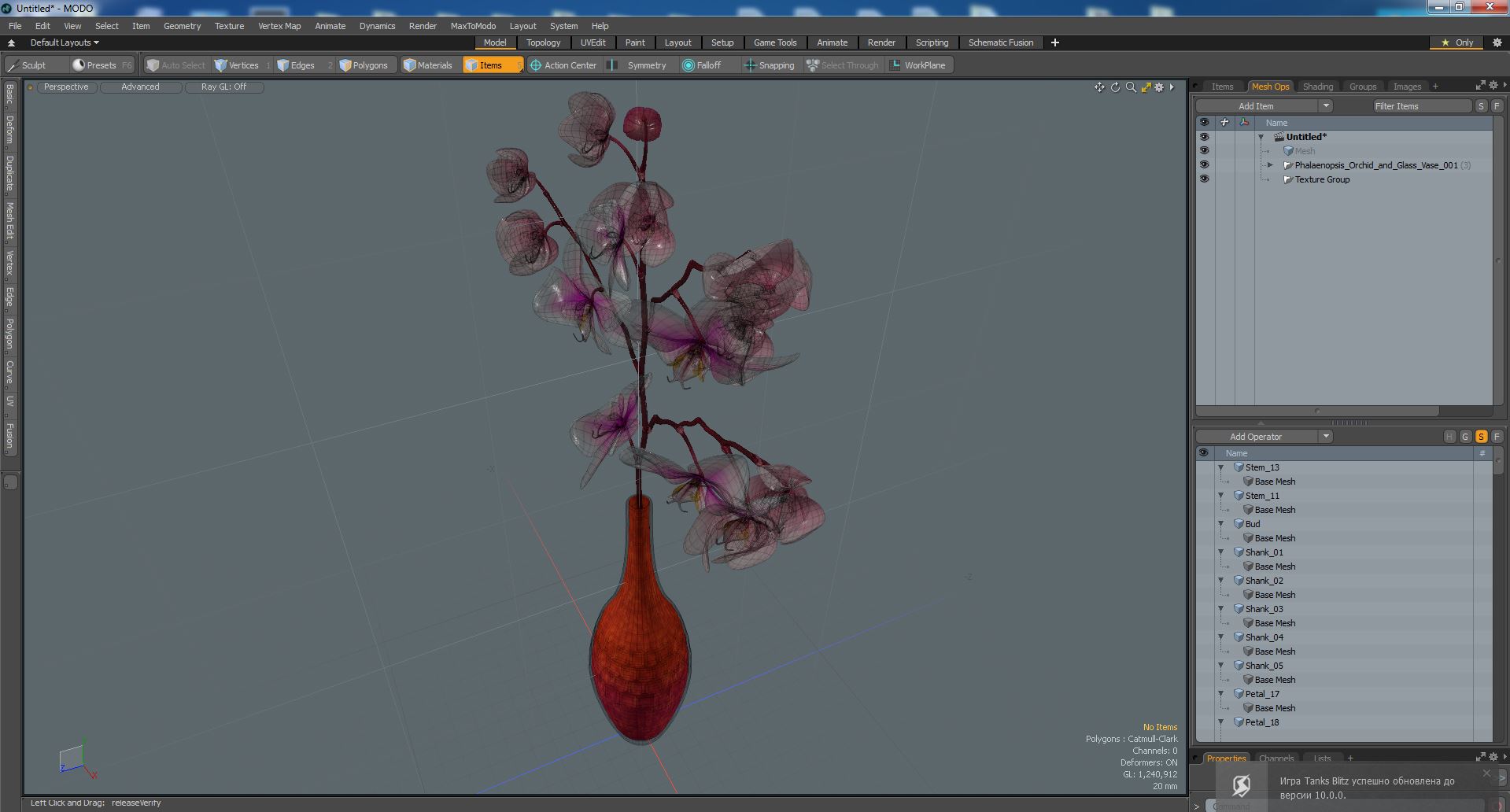
Task: Open the MaxToModo menu
Action: click(x=473, y=26)
